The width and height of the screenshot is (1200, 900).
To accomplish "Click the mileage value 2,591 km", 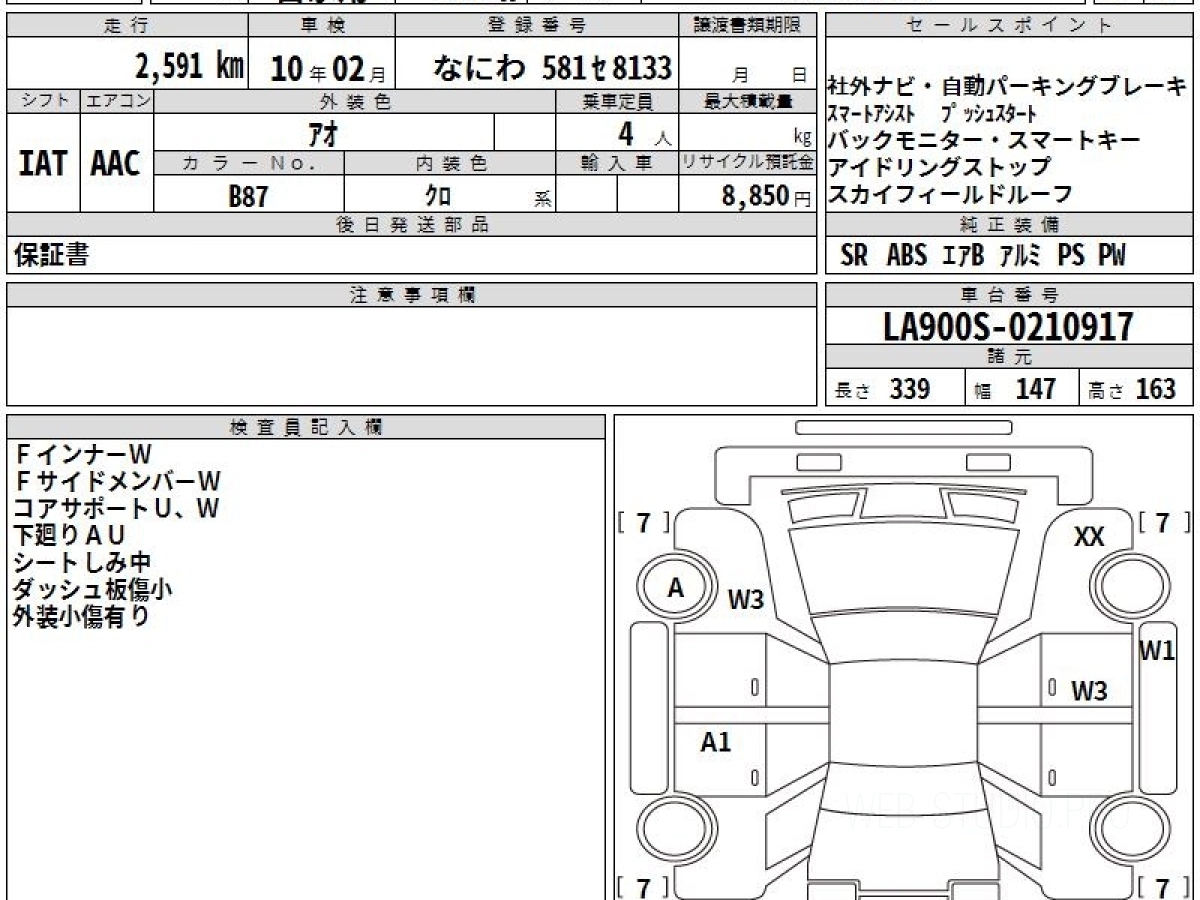I will 189,67.
